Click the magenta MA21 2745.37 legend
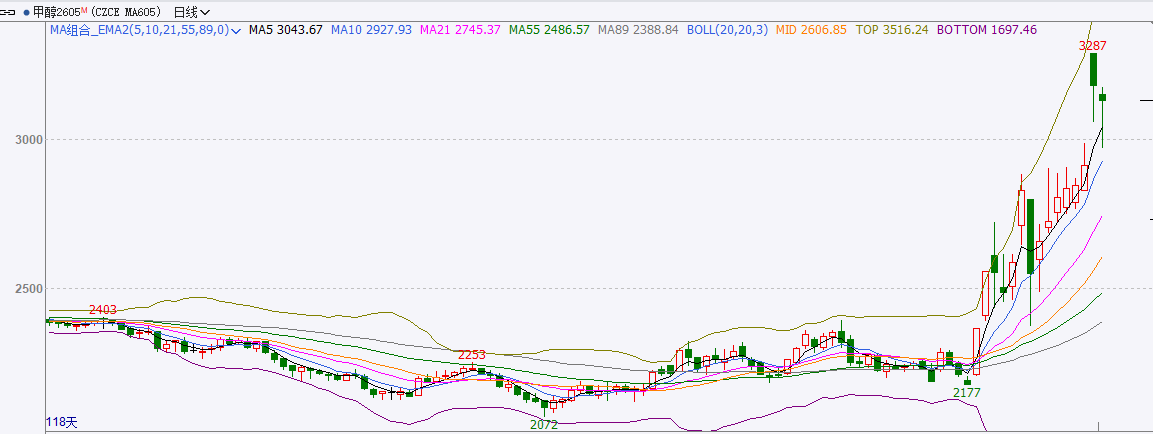This screenshot has width=1153, height=434. pos(460,30)
